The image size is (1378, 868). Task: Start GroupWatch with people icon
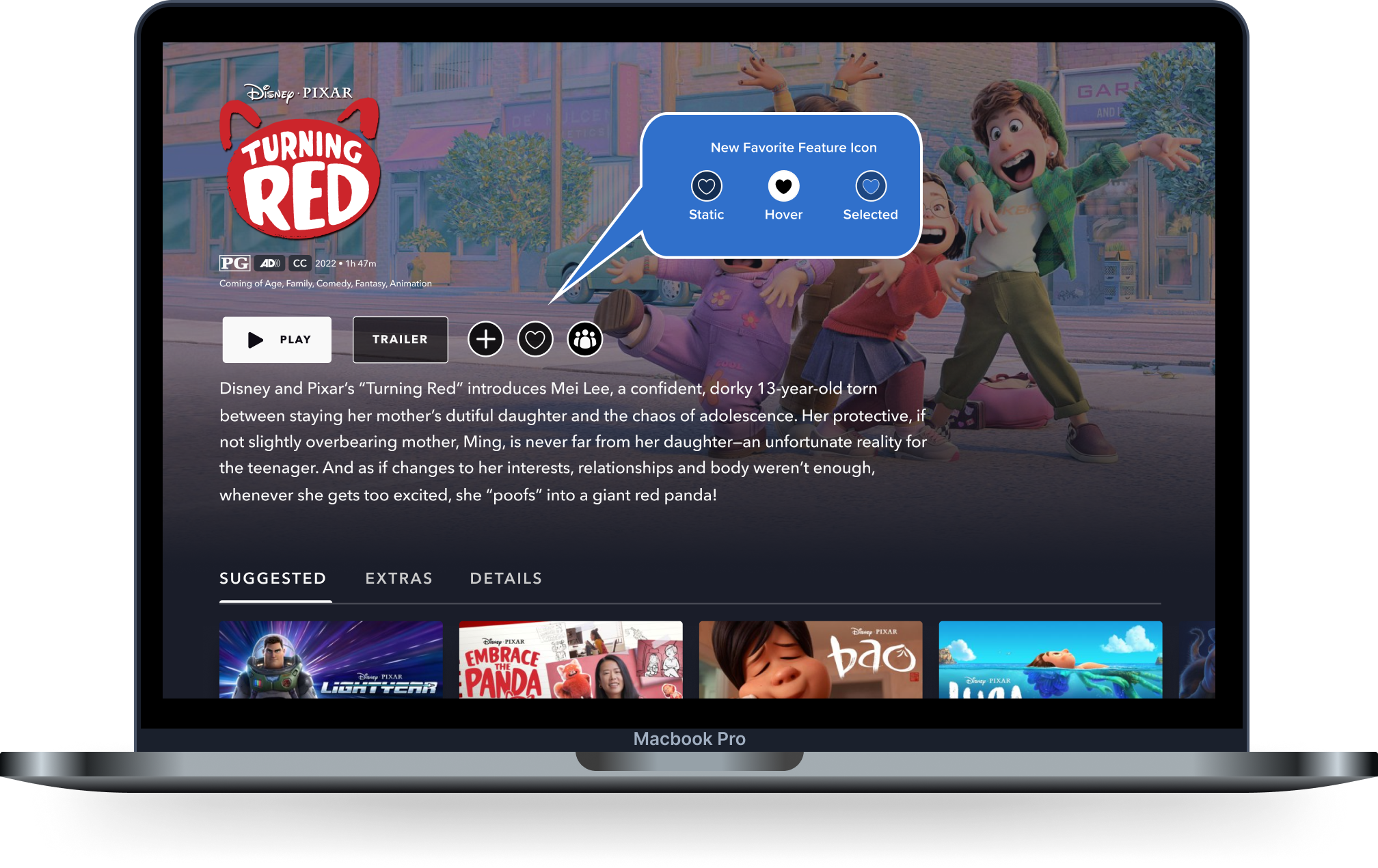point(585,339)
